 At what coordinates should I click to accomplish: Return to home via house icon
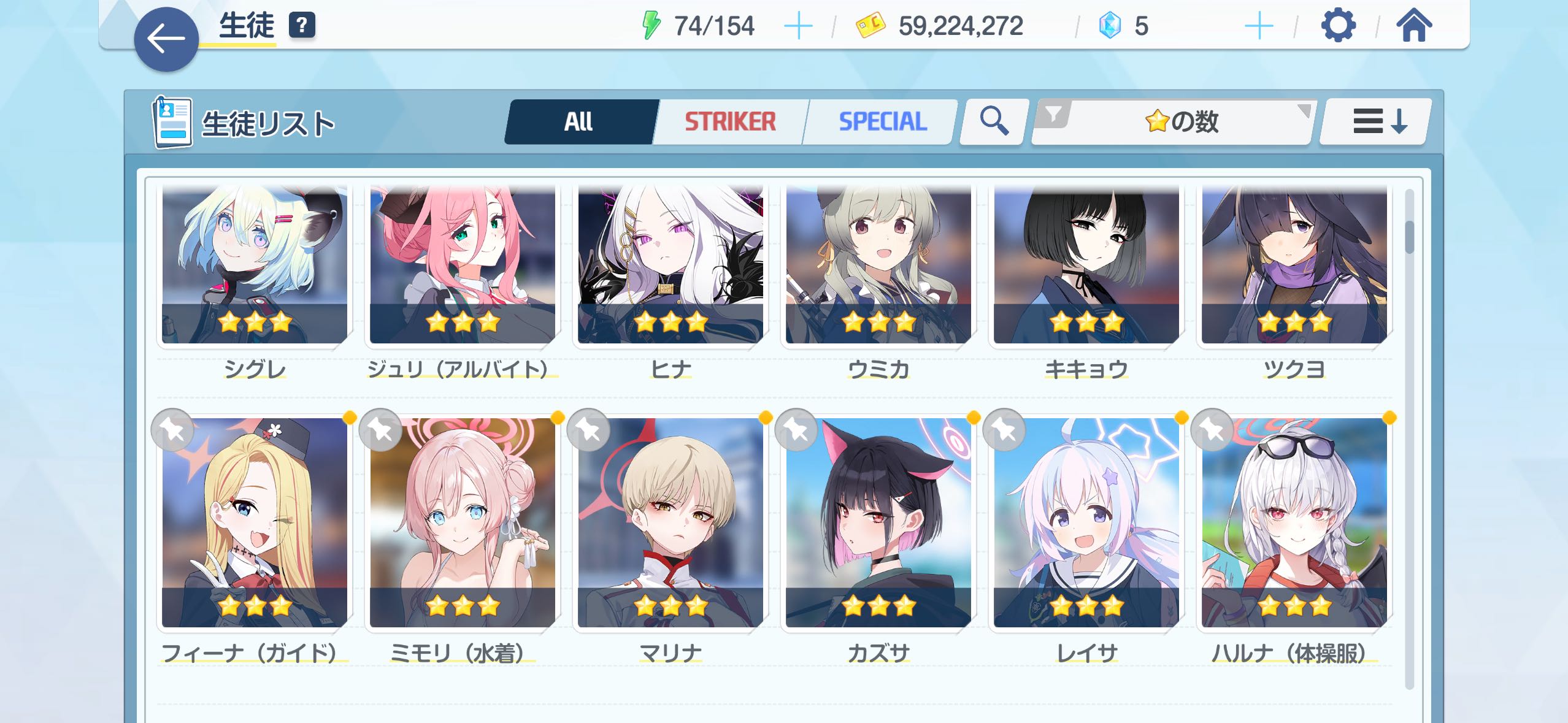1414,26
